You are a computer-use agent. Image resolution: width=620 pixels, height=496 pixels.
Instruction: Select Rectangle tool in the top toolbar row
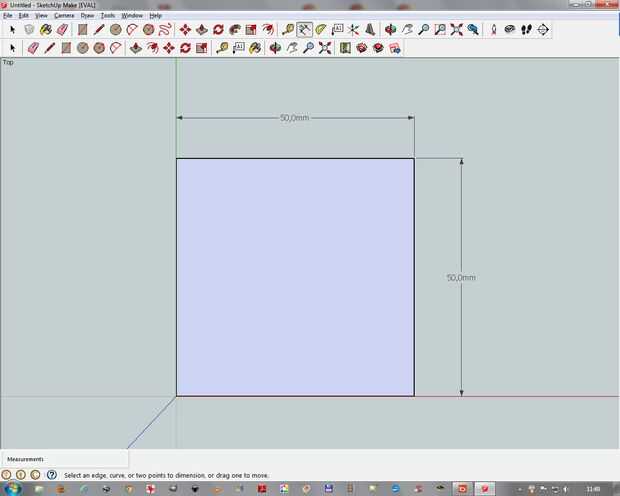click(82, 30)
